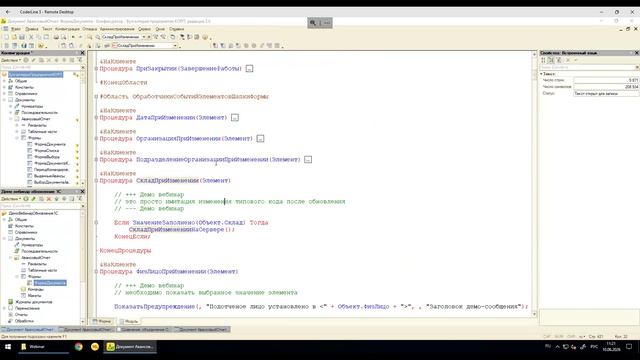Click pencil edit icon in Демо вебинар panel

33,199
